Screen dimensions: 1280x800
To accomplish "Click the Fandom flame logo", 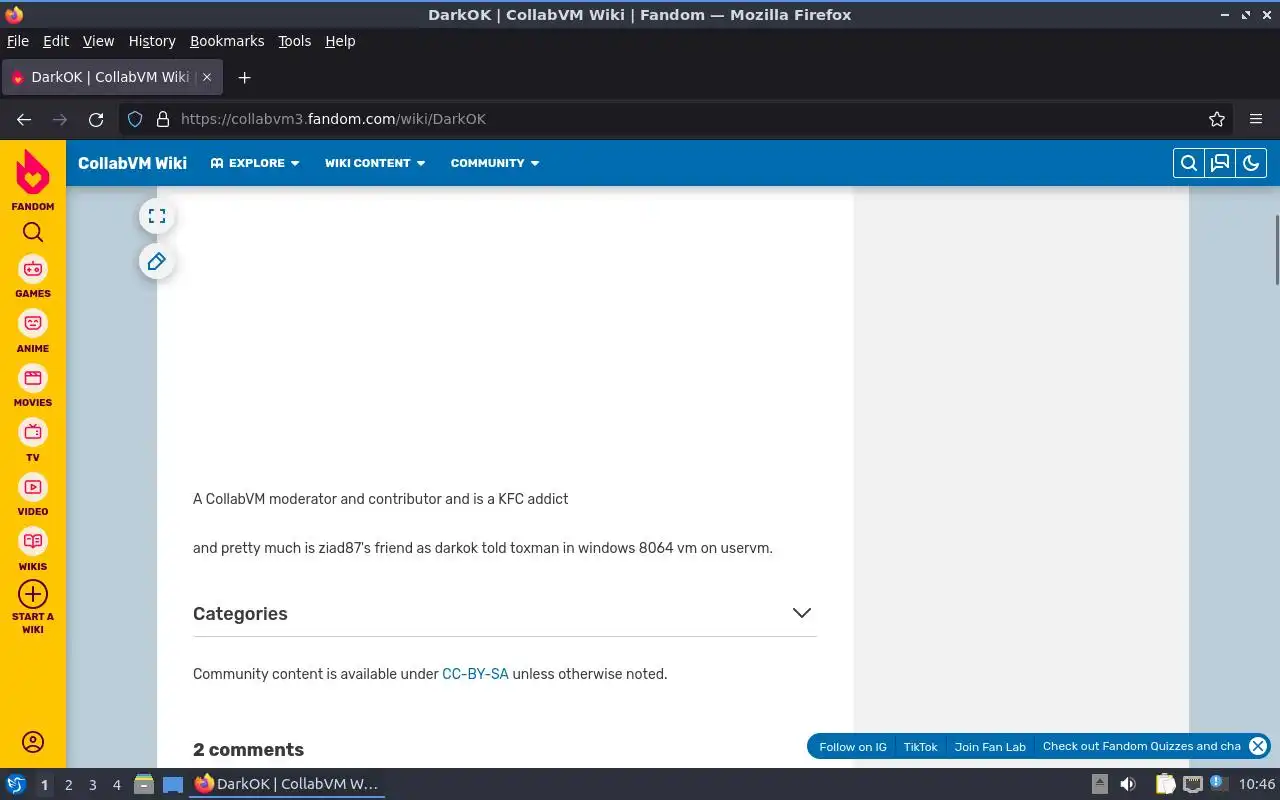I will click(x=33, y=172).
